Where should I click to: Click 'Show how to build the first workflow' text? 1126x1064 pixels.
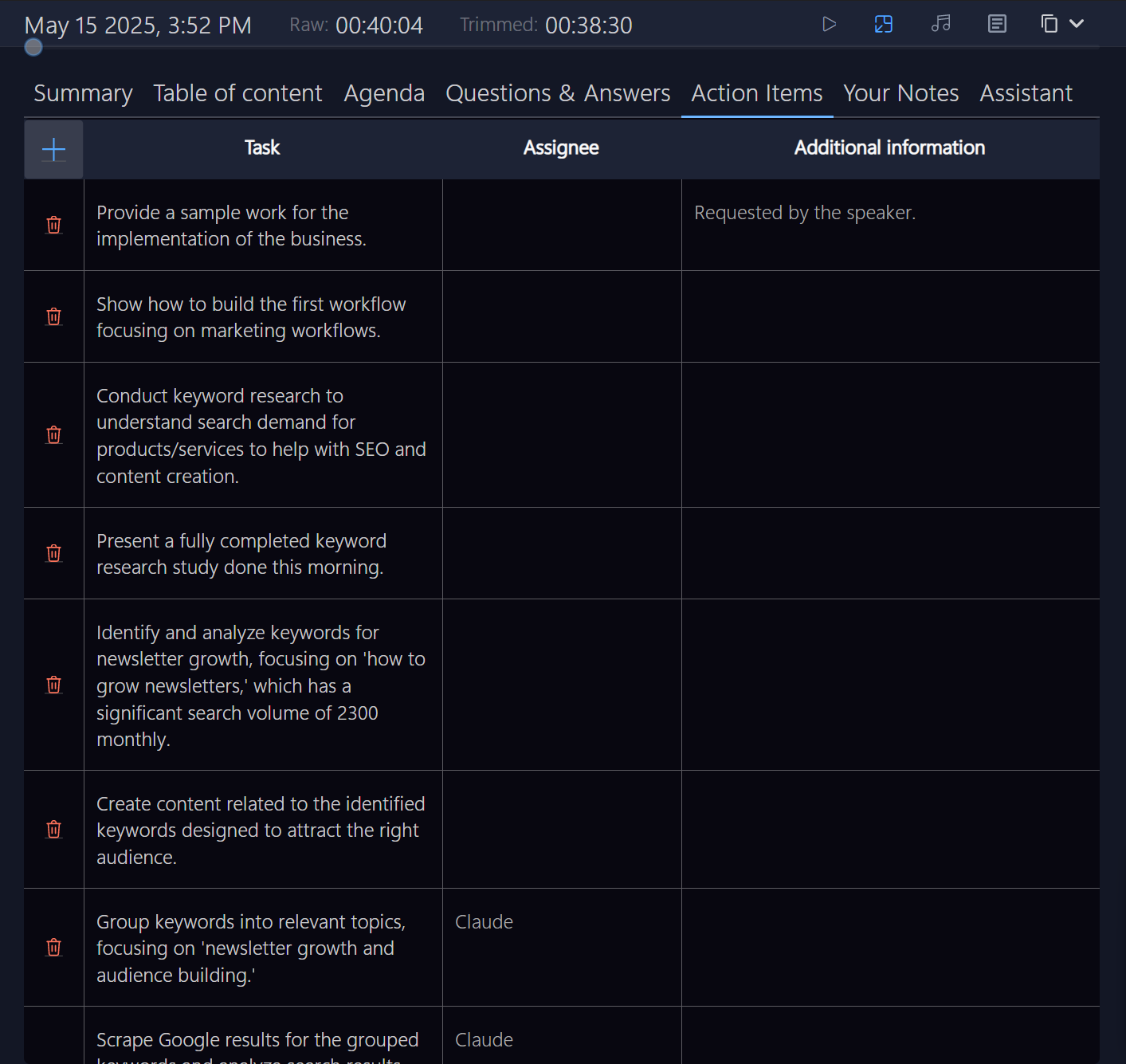251,317
